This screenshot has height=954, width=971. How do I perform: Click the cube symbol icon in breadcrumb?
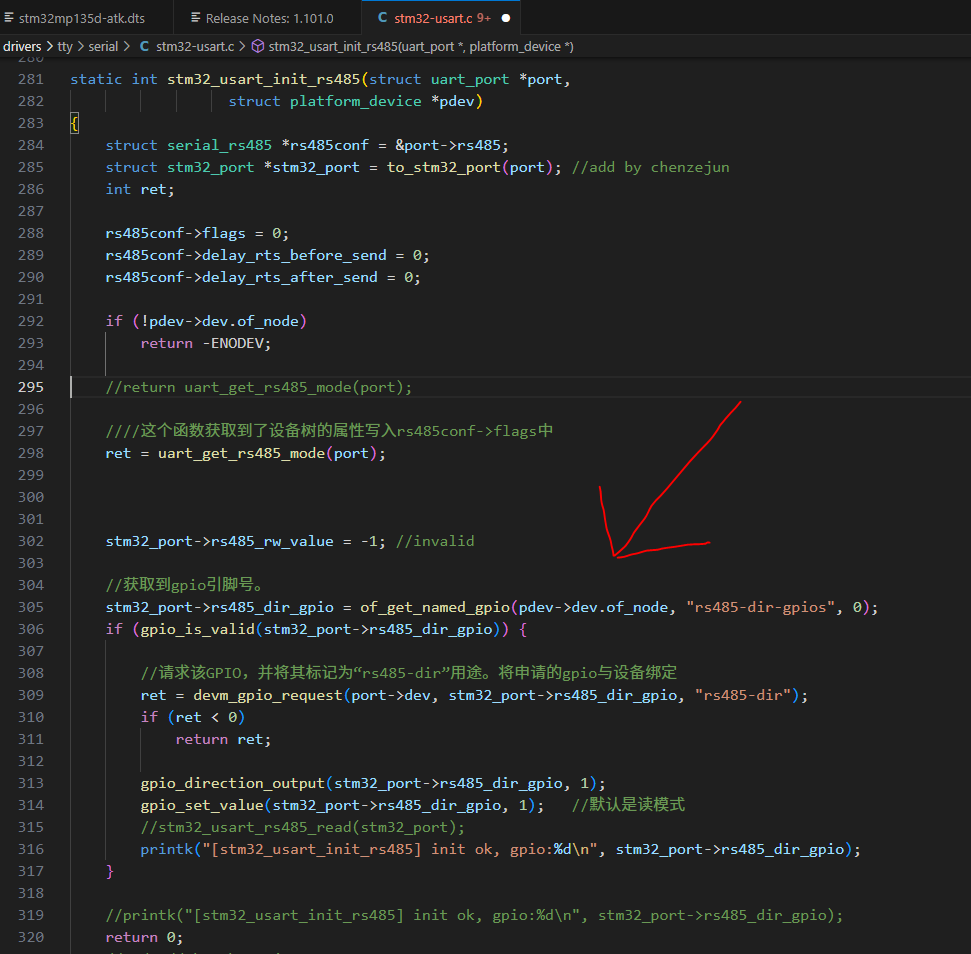point(258,46)
